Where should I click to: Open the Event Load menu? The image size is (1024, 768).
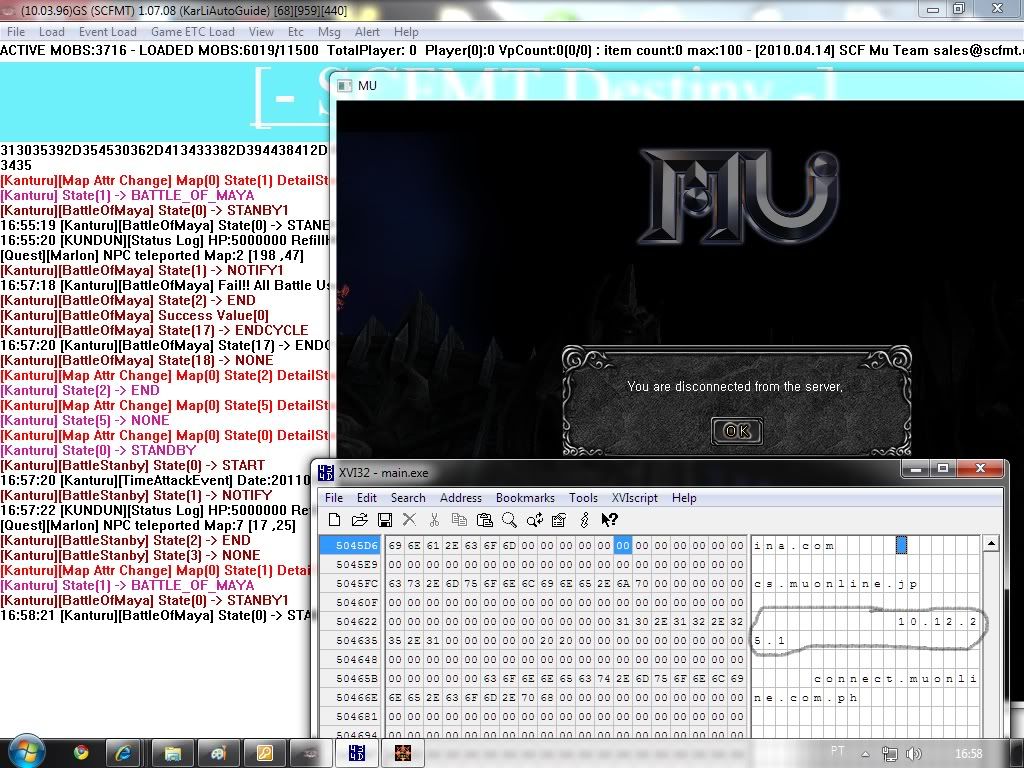pyautogui.click(x=108, y=32)
